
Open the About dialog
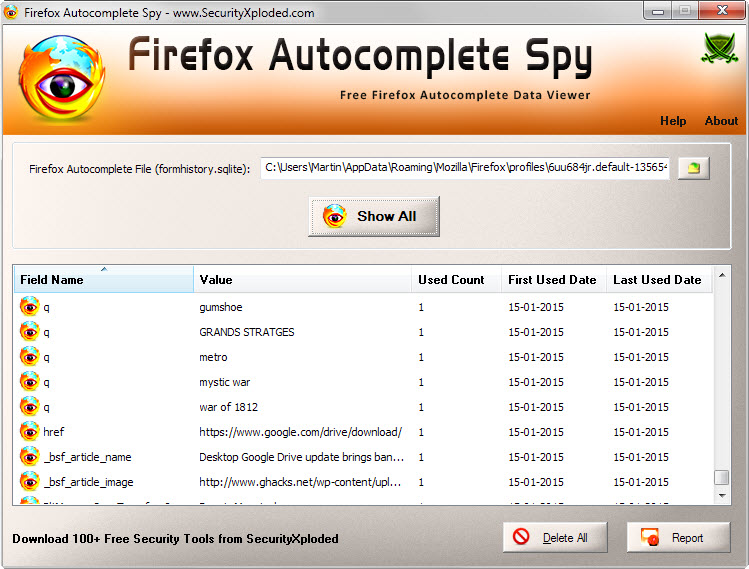pyautogui.click(x=721, y=121)
